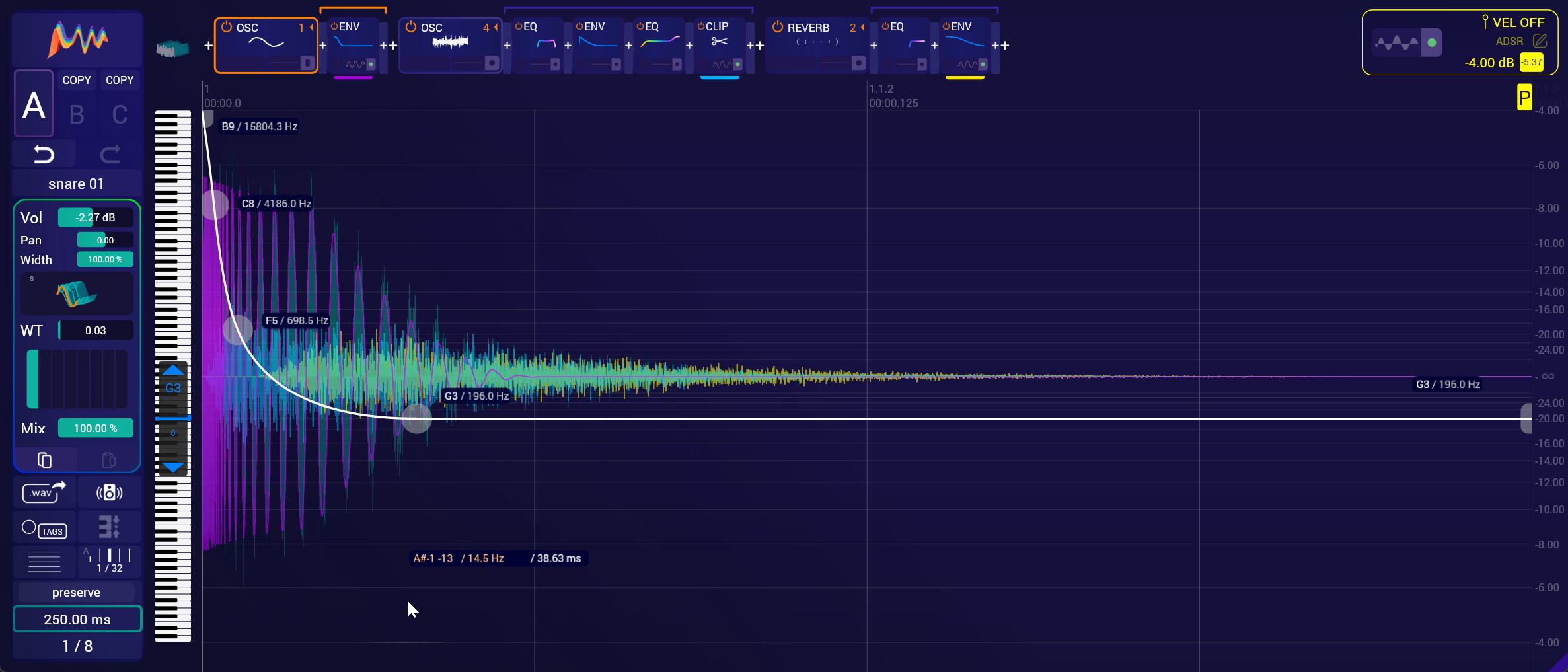Toggle power on the REVERB module
The height and width of the screenshot is (672, 1568).
coord(777,27)
